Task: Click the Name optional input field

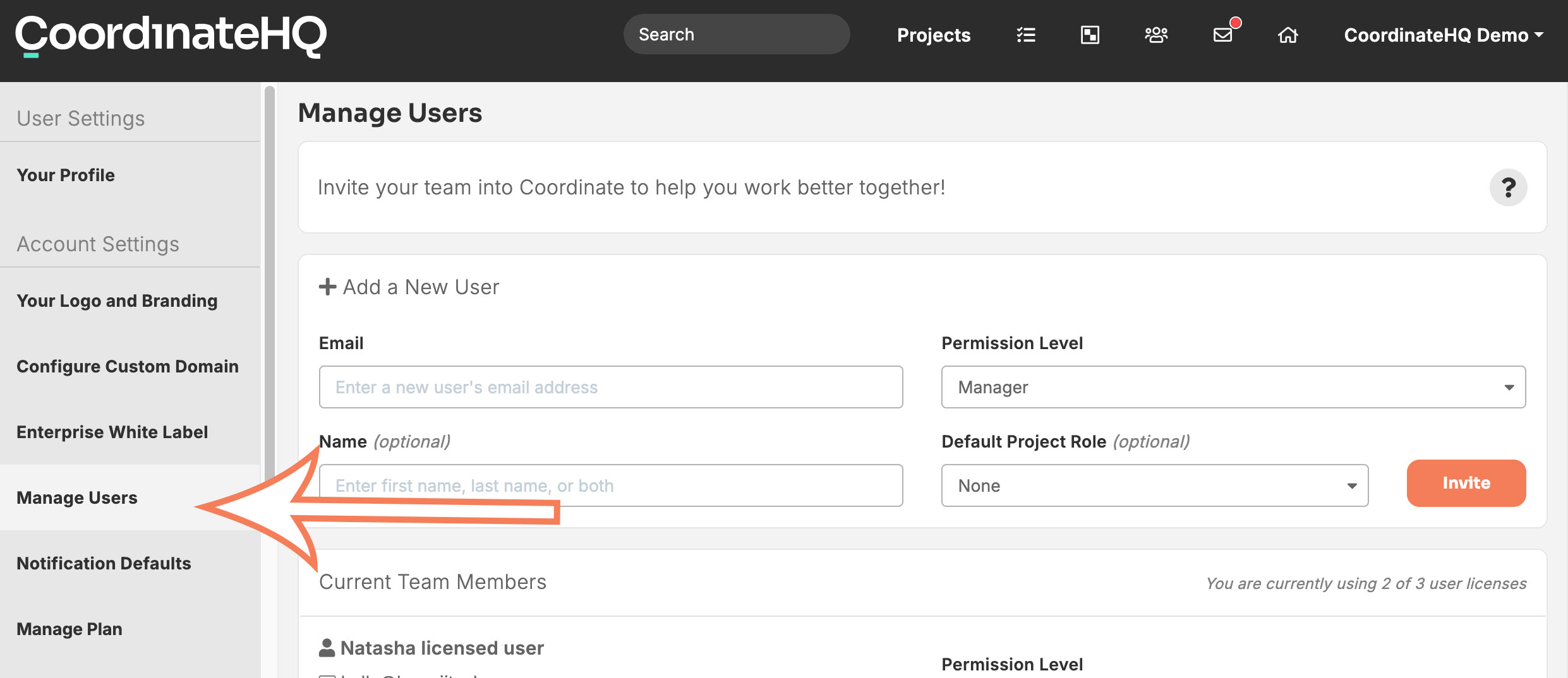Action: [611, 485]
